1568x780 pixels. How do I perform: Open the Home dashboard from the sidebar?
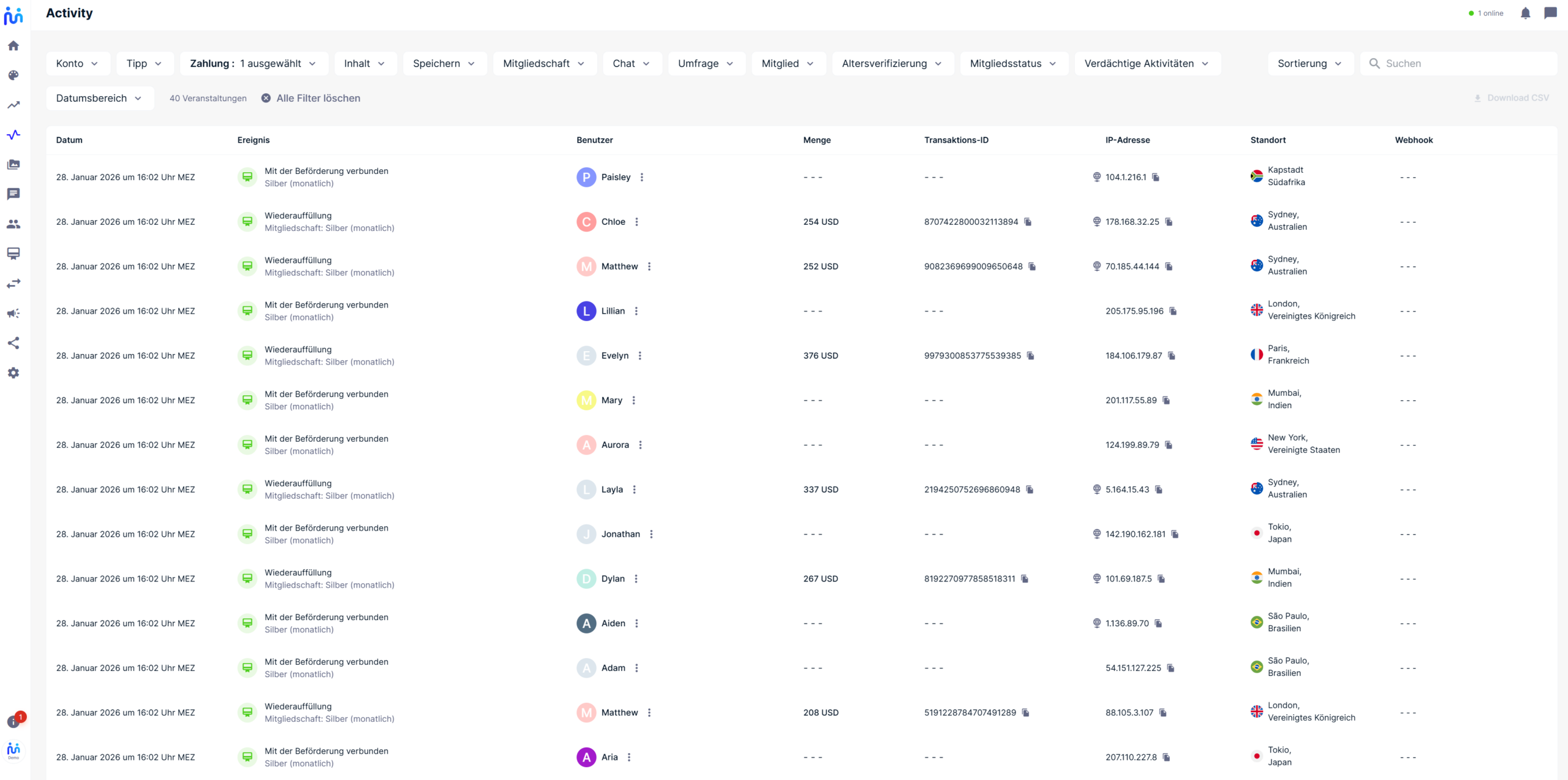pos(13,45)
